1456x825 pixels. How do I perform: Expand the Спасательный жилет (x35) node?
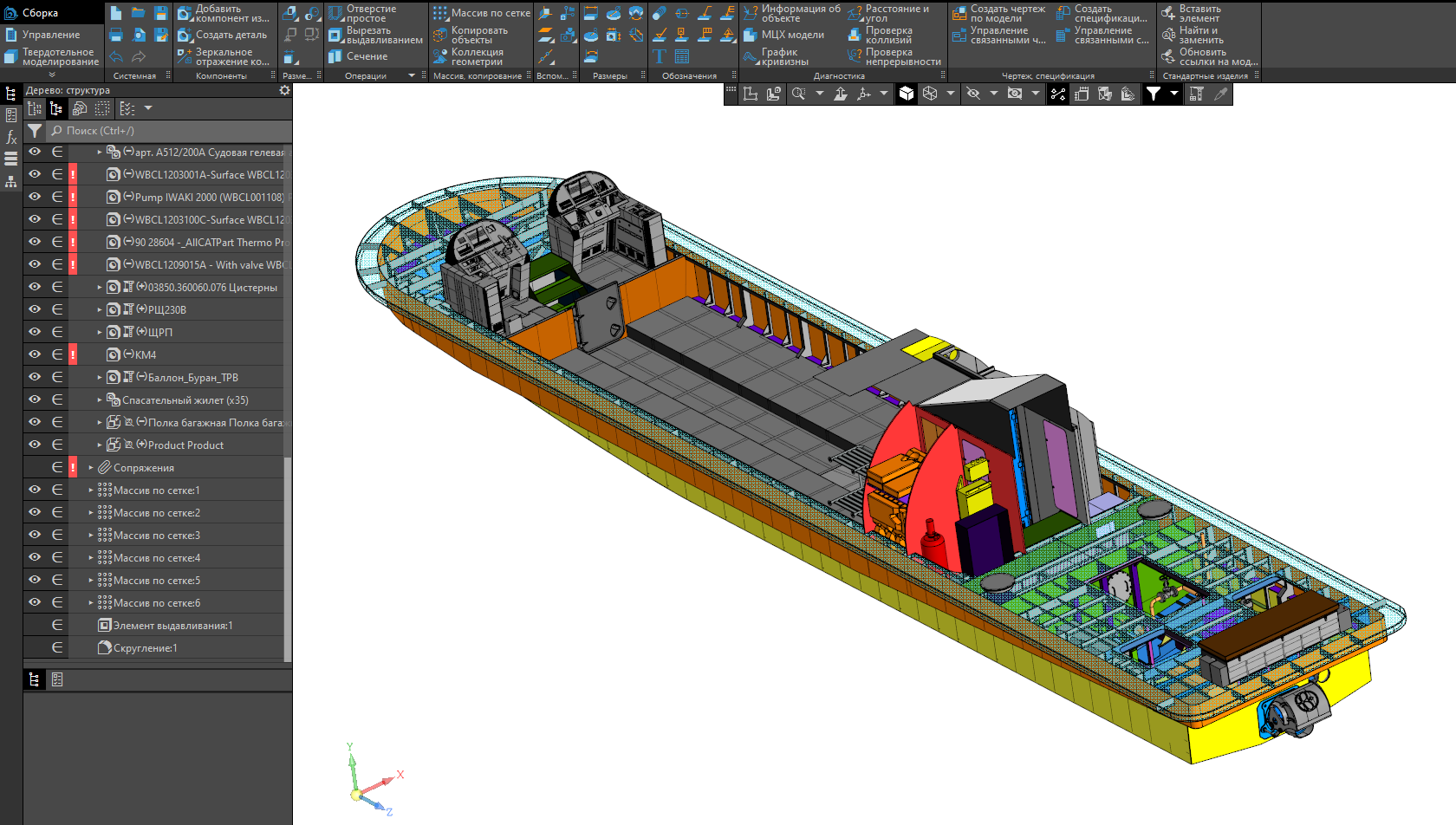point(100,400)
